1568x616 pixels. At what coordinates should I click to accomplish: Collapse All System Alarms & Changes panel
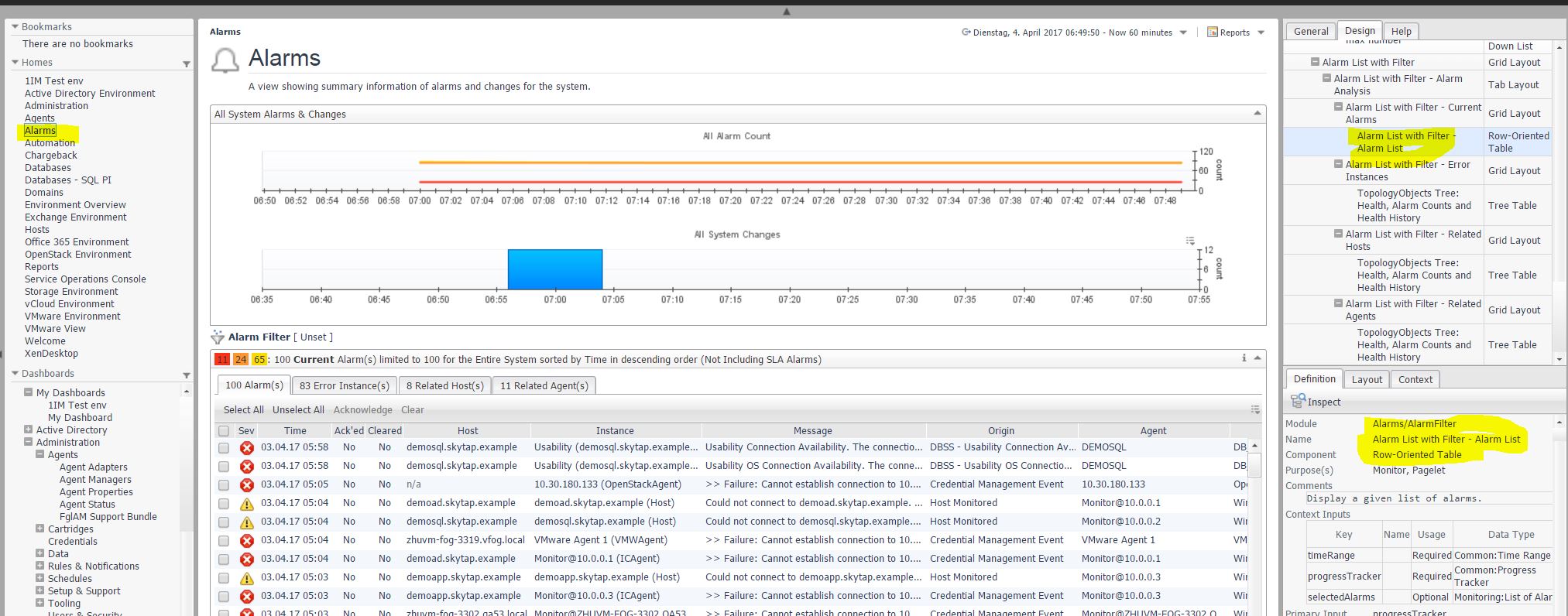tap(1257, 114)
